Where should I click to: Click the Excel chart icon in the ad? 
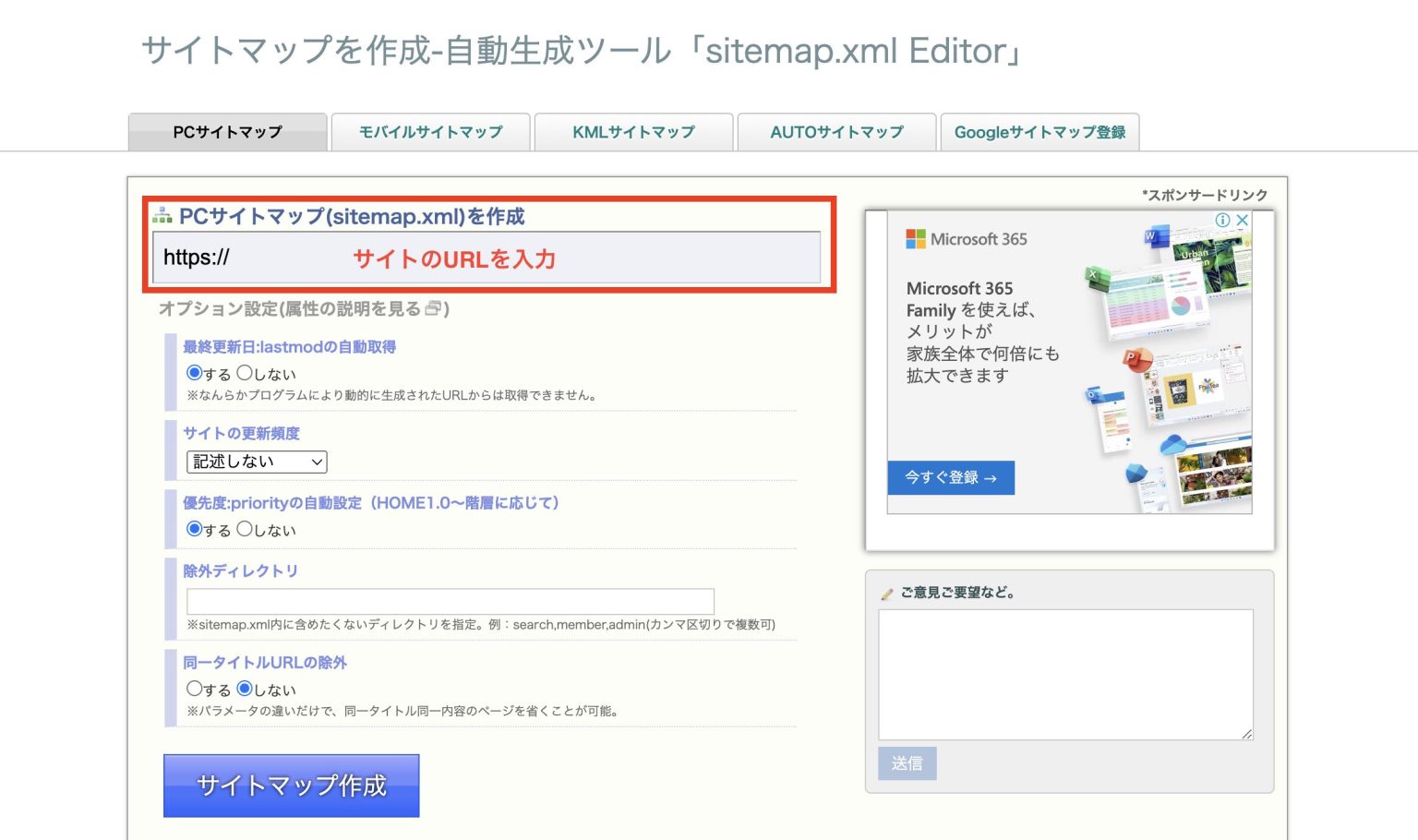point(1094,273)
